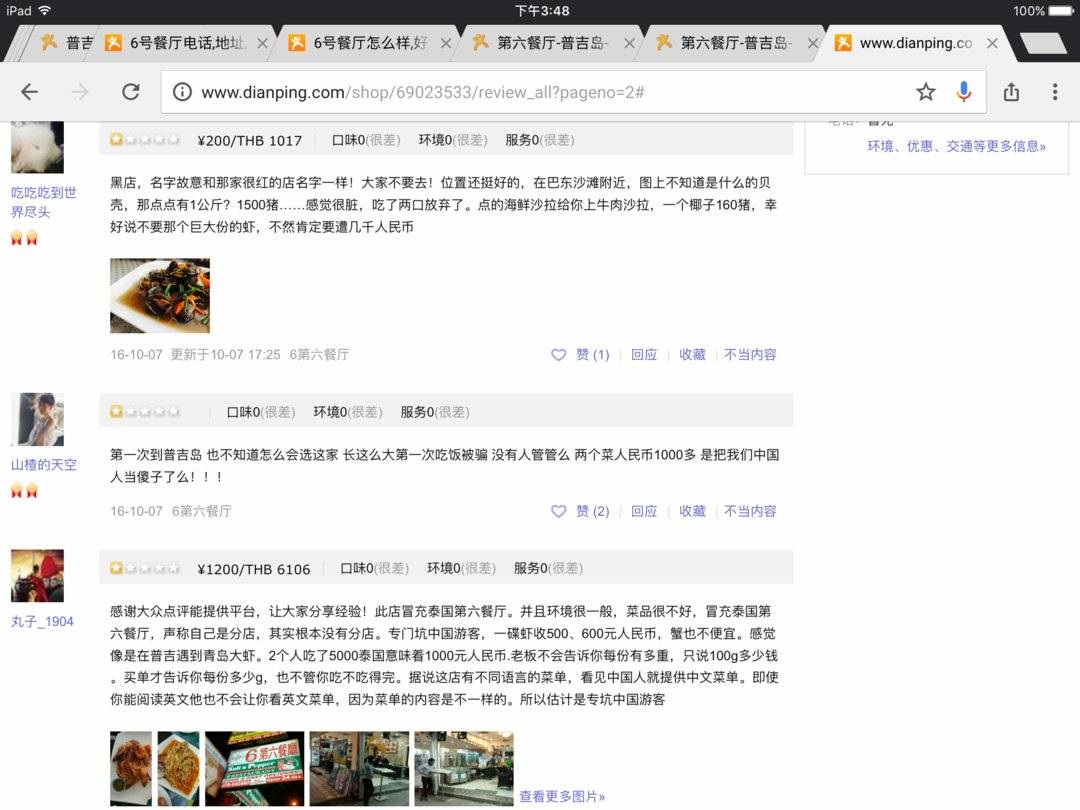
Task: Click the ¥1200/THB 6106 price text
Action: point(253,569)
